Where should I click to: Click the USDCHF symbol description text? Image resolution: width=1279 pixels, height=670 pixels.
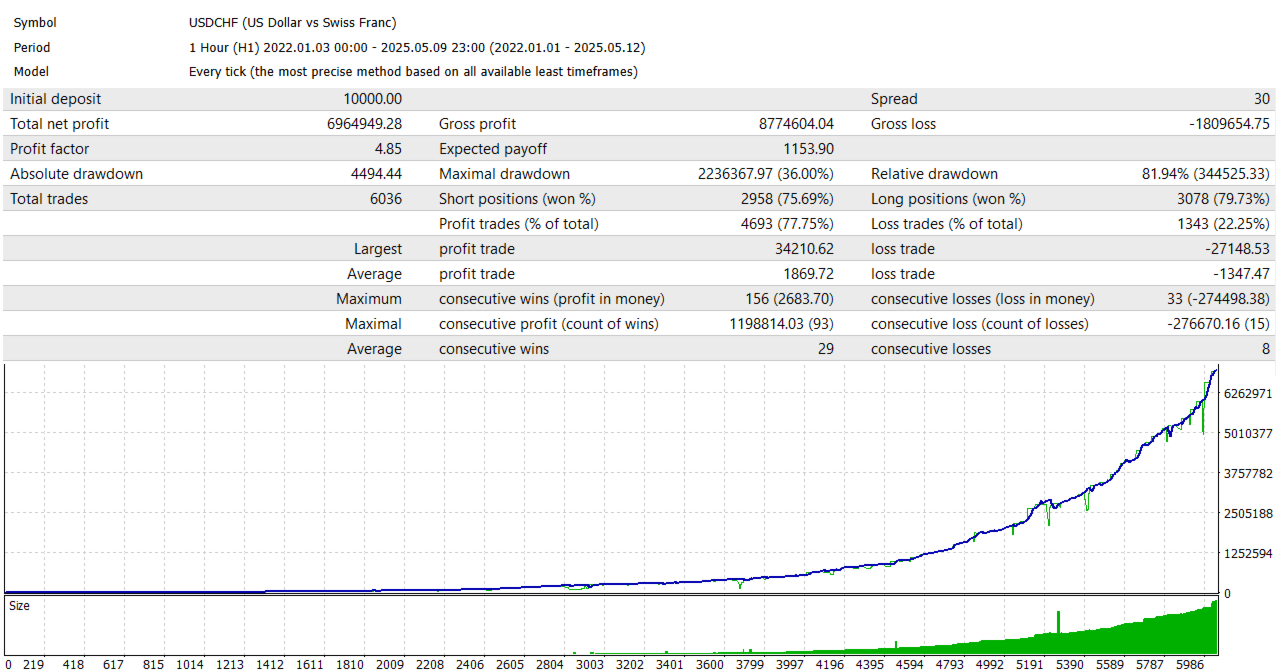pyautogui.click(x=292, y=22)
